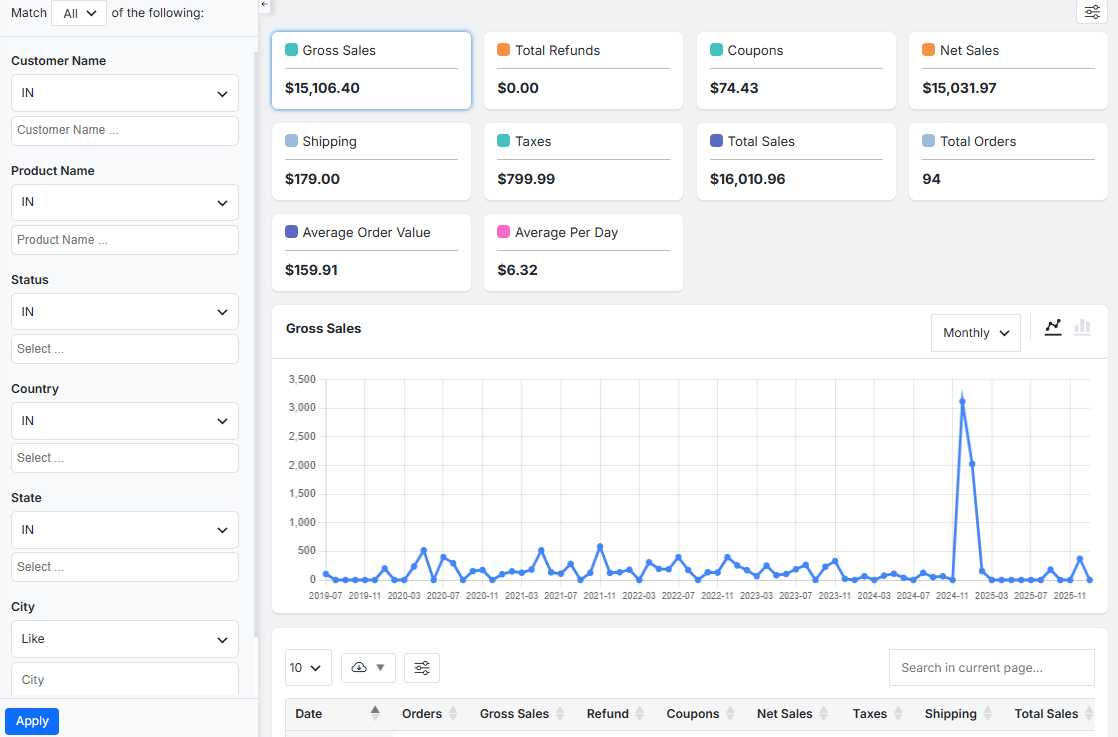The height and width of the screenshot is (737, 1118).
Task: Sort by the Taxes column arrows
Action: (898, 713)
